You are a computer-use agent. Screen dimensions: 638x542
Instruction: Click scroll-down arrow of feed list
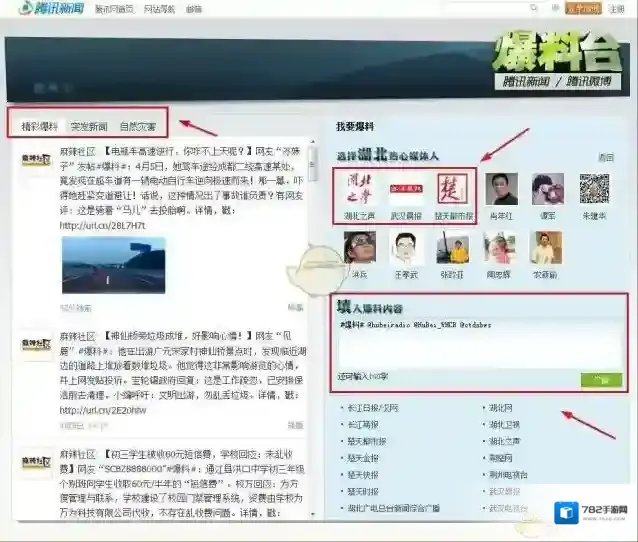(x=312, y=515)
